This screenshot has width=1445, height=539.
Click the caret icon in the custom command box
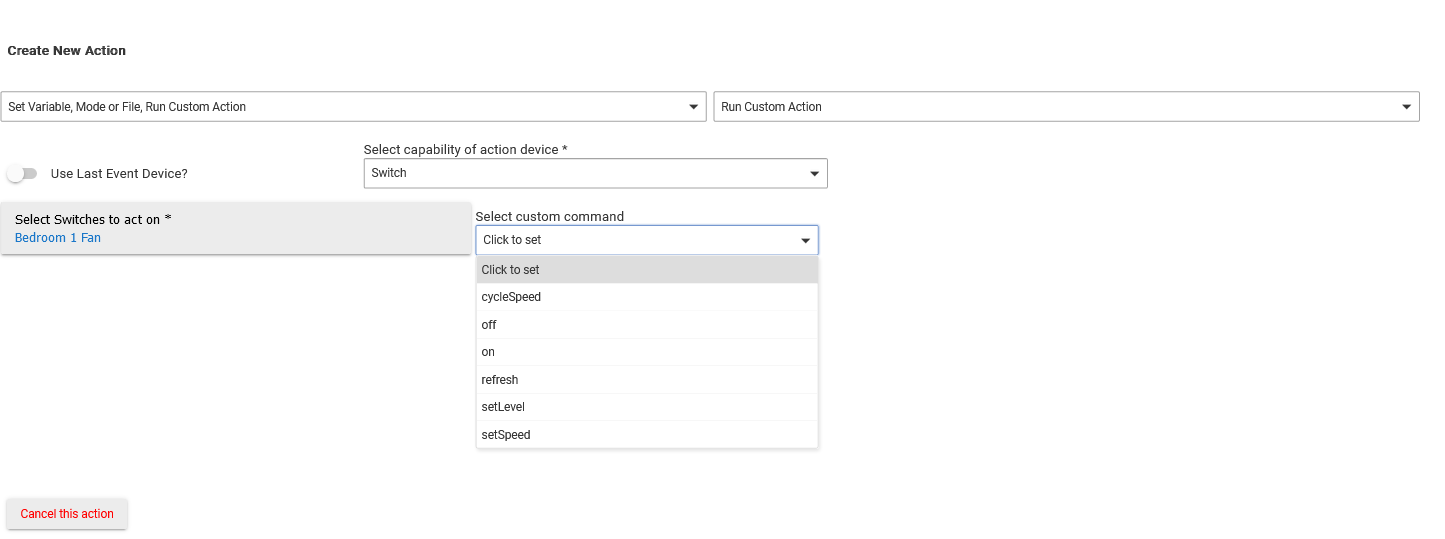point(805,241)
